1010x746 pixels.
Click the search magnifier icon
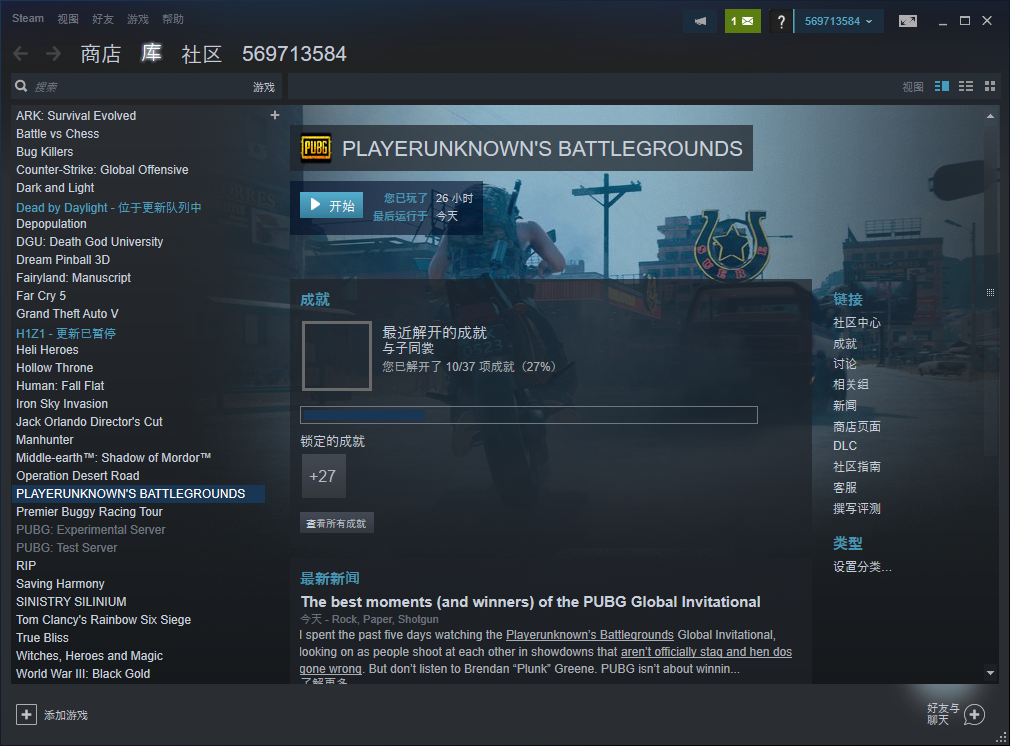21,86
